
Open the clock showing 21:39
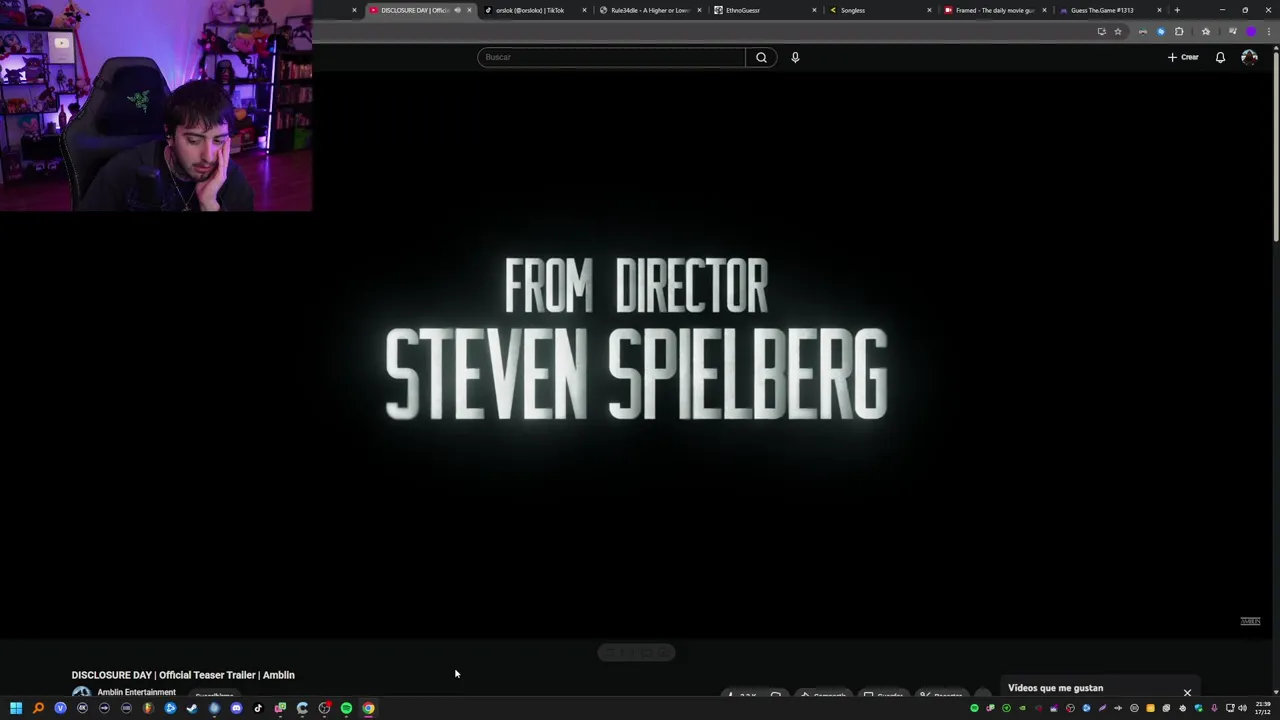1262,708
